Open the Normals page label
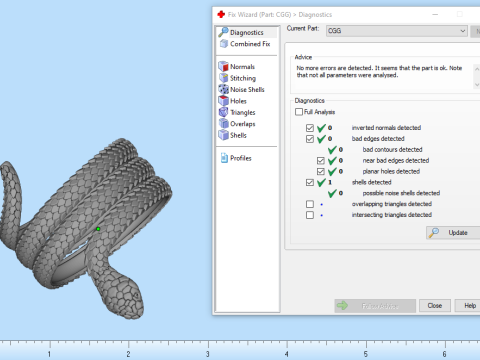 click(242, 67)
